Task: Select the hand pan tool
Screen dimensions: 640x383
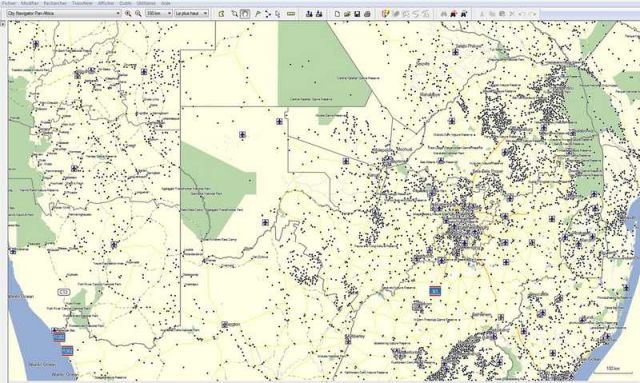Action: point(244,13)
